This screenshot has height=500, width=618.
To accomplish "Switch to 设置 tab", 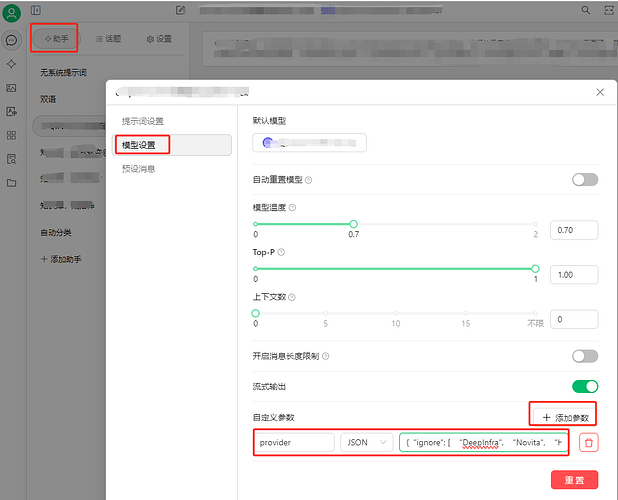I will [159, 39].
